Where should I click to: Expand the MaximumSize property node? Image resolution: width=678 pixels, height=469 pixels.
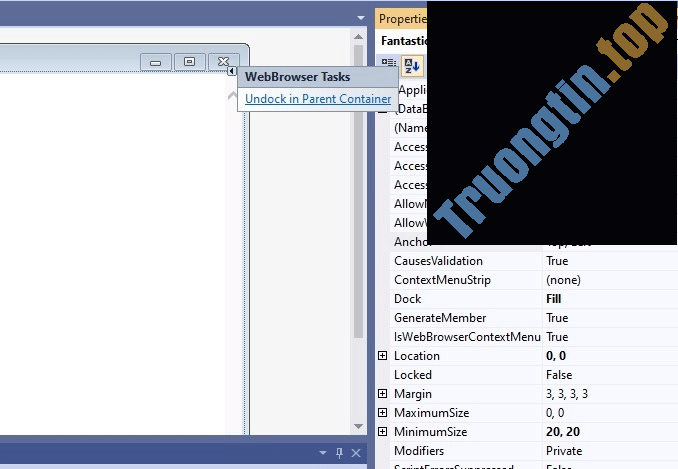[383, 413]
